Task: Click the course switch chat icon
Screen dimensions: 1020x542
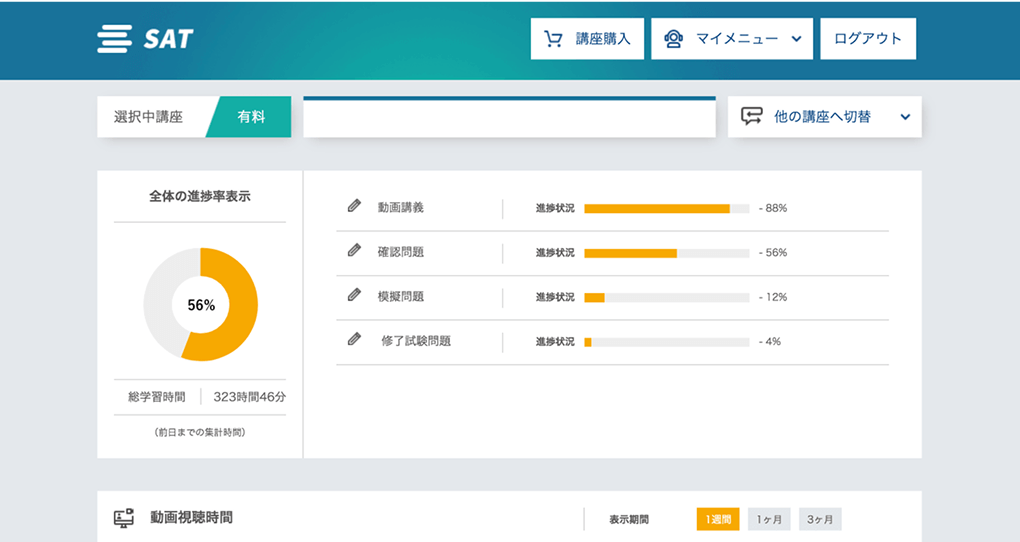Action: pos(751,117)
